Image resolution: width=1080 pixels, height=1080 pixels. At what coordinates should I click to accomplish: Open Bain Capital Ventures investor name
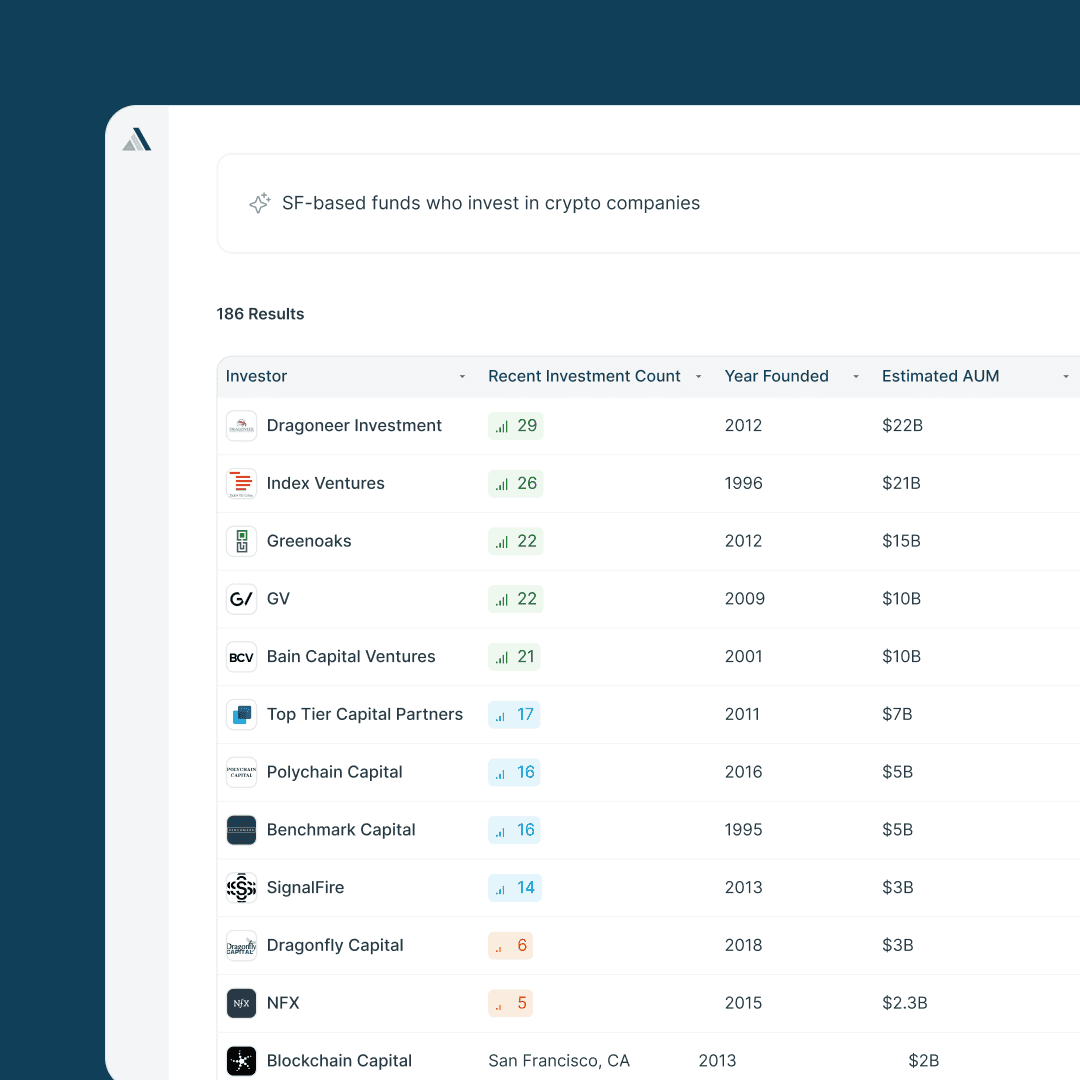pos(351,657)
